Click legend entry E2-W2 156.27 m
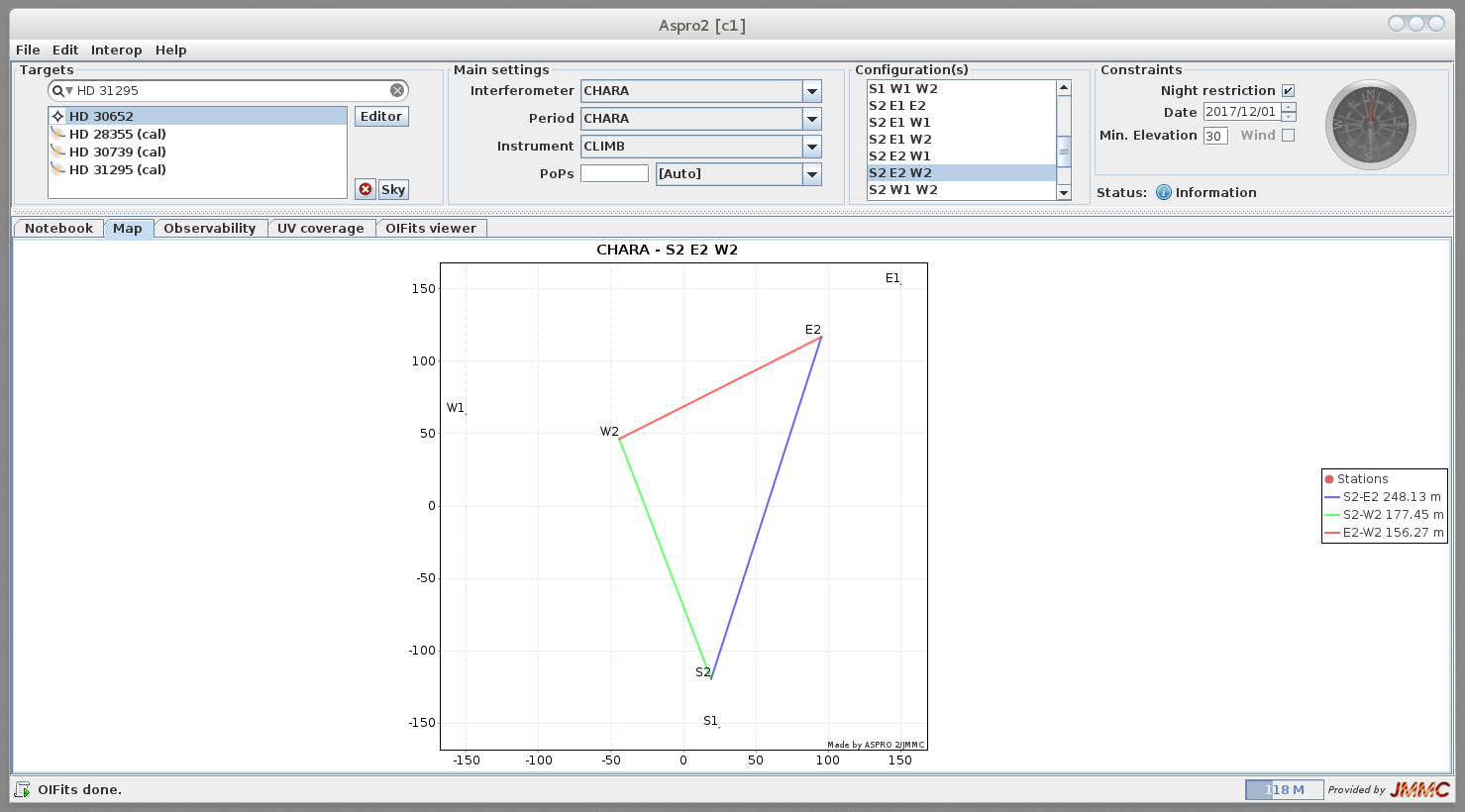 pos(1384,533)
